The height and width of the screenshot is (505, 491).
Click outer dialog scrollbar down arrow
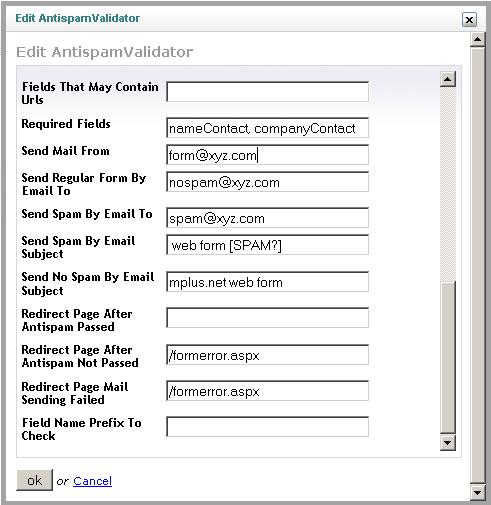coord(477,492)
